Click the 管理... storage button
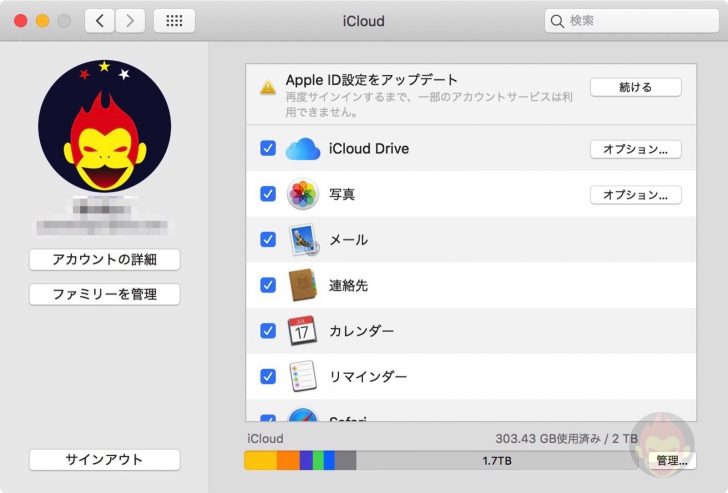The width and height of the screenshot is (728, 493). tap(671, 461)
